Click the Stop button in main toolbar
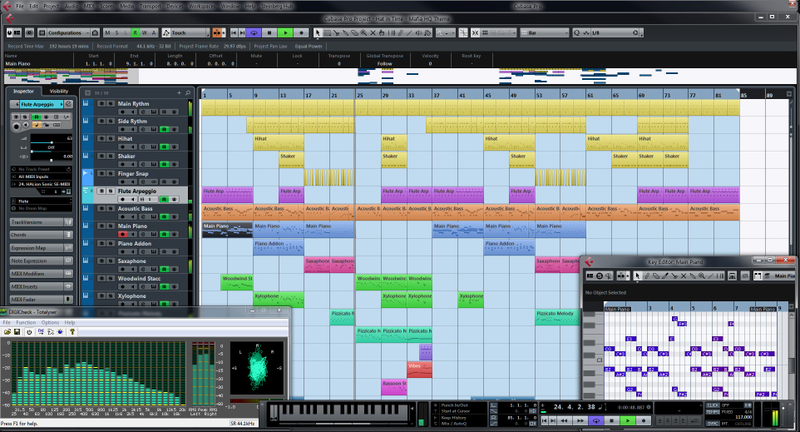Viewport: 800px width, 432px height. 269,33
